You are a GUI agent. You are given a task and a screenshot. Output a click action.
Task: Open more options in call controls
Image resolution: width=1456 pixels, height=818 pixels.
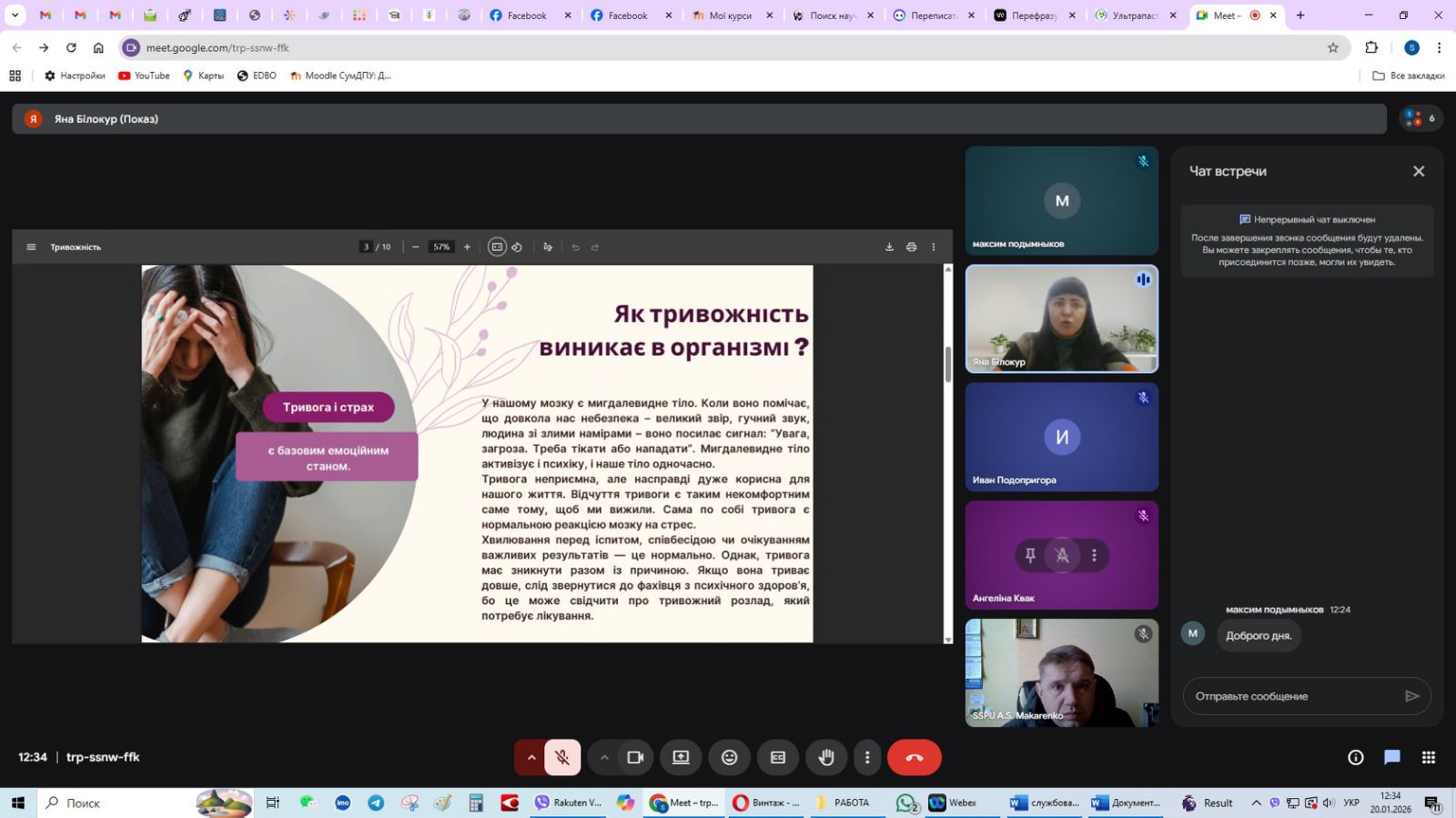click(867, 757)
